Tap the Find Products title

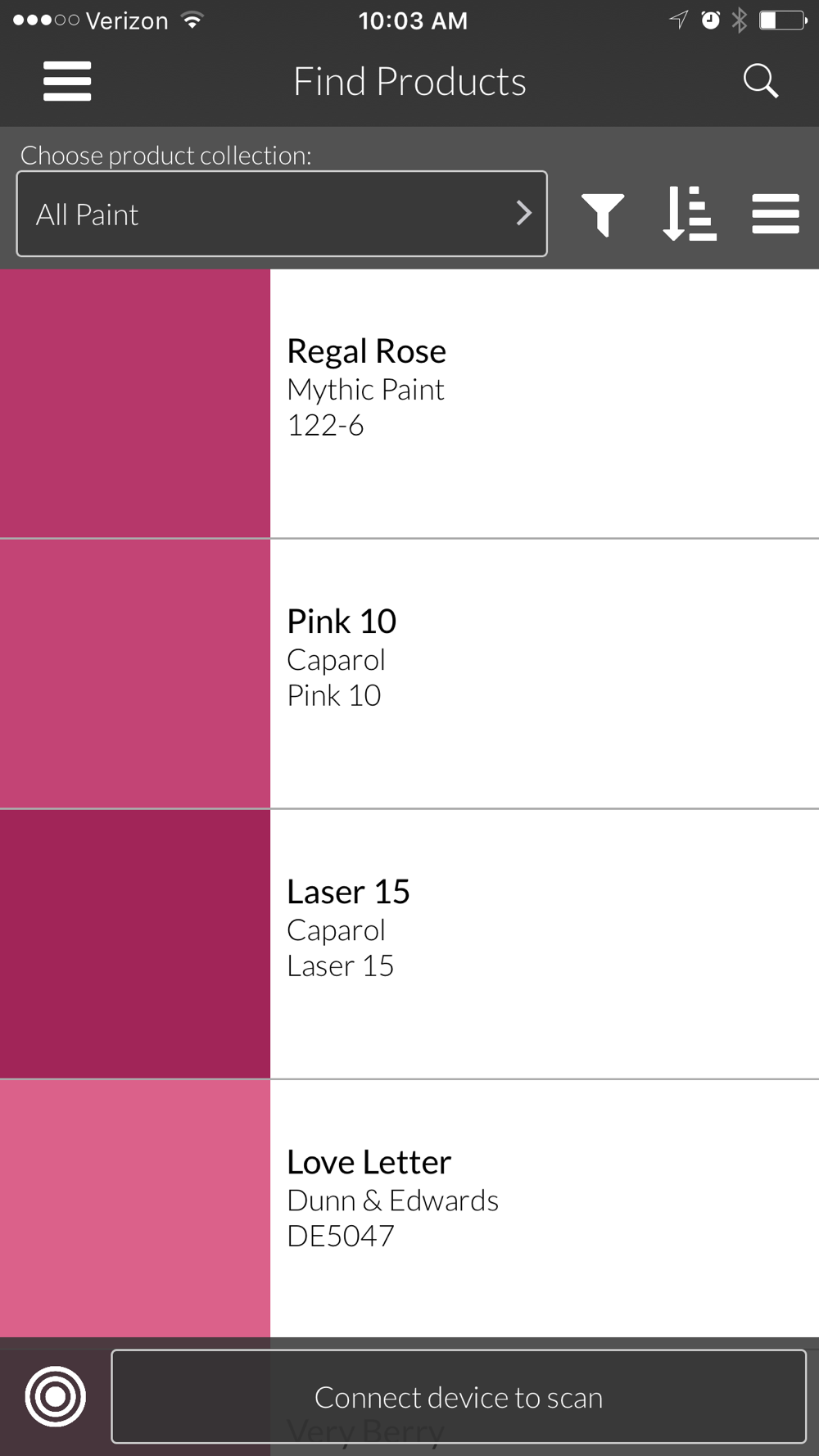tap(409, 82)
